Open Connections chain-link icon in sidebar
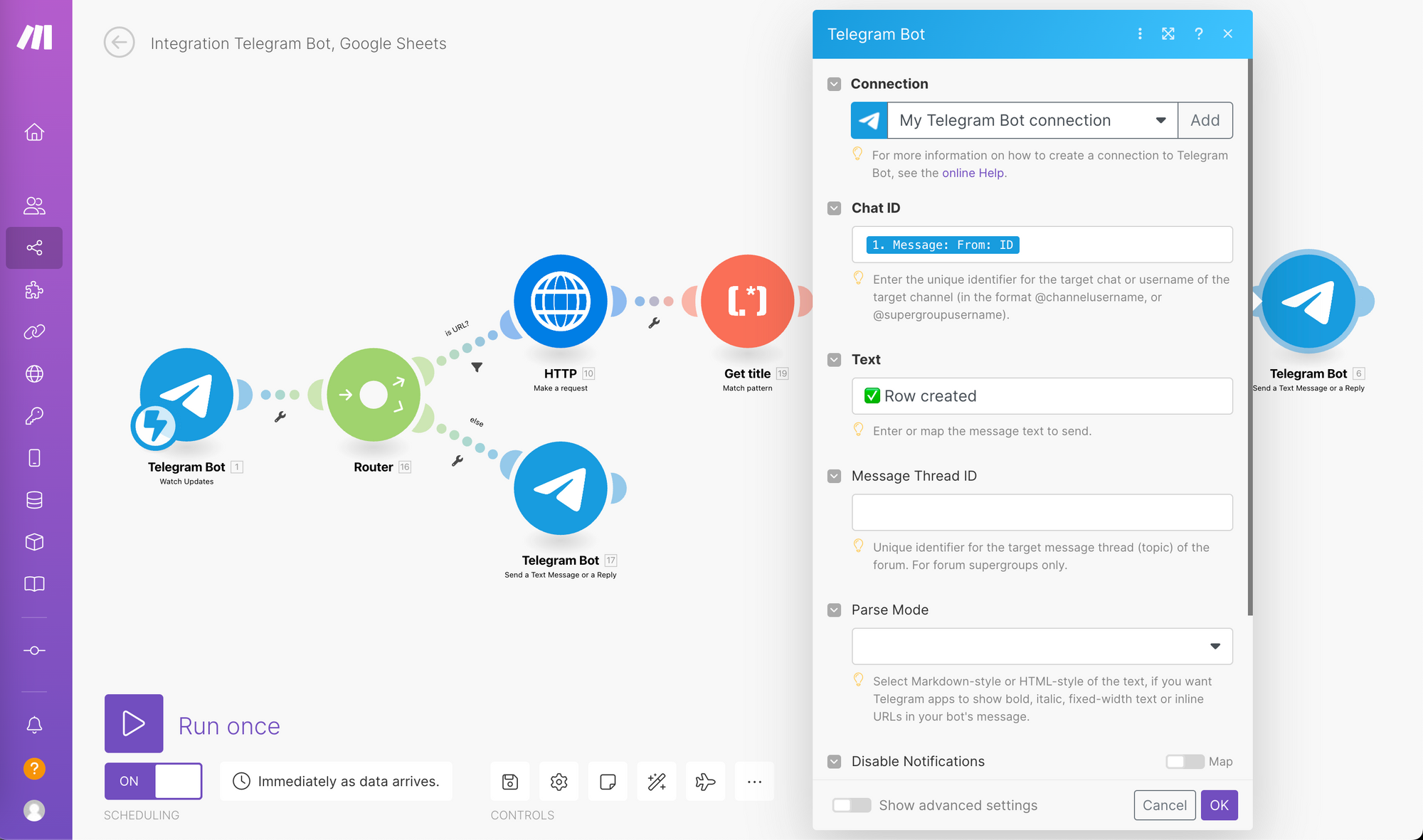1423x840 pixels. coord(34,331)
